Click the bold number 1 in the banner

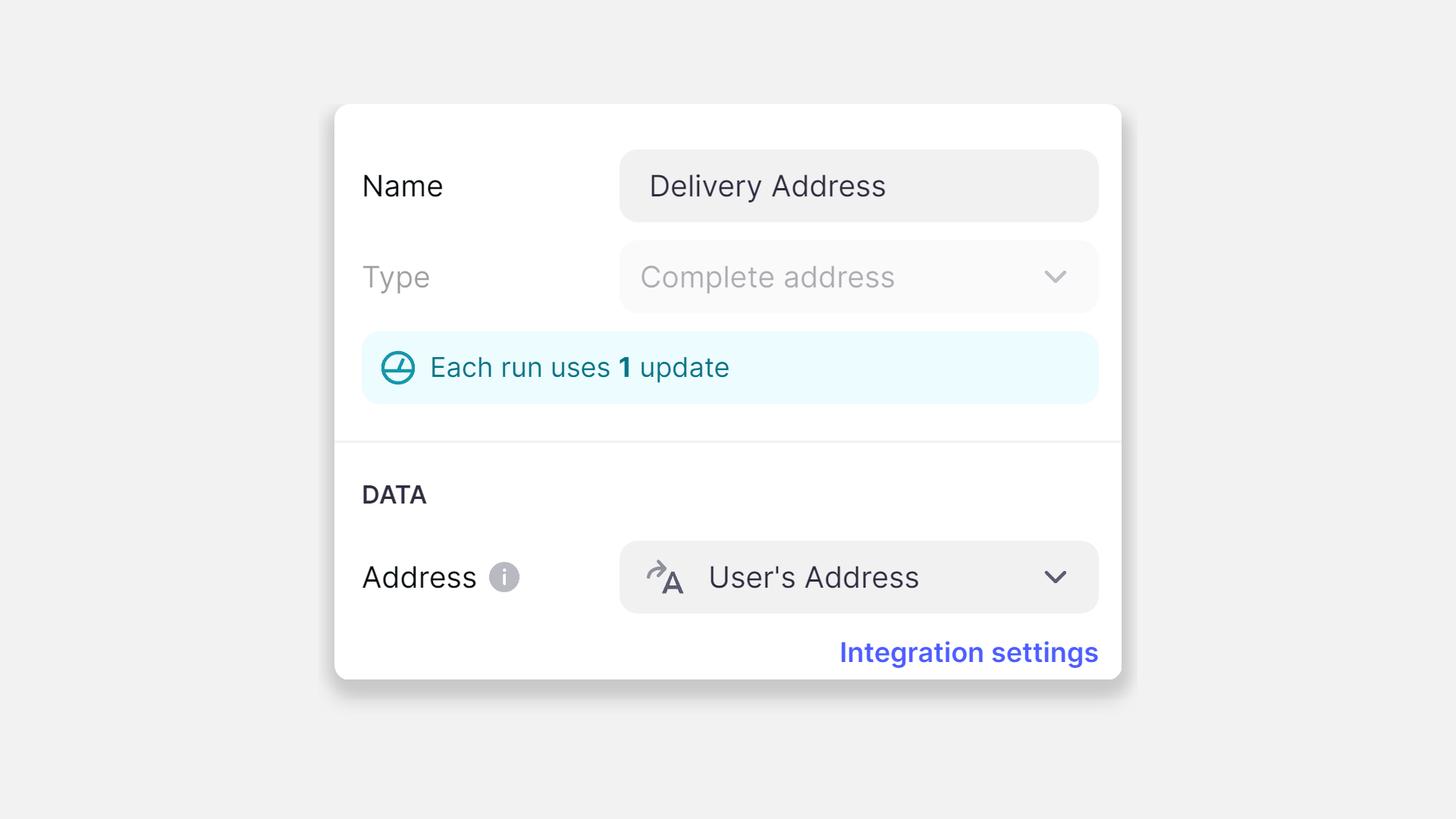[625, 368]
